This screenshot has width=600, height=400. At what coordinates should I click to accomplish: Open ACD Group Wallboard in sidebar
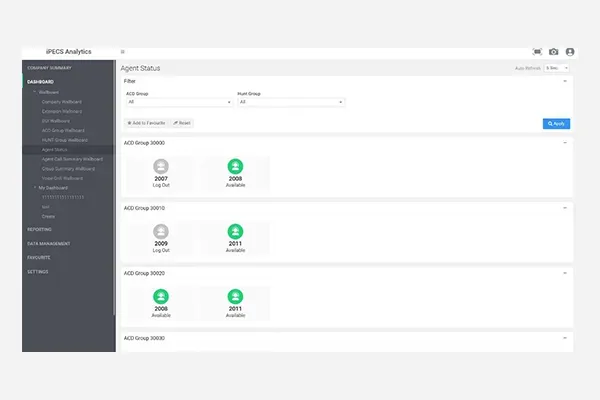click(x=63, y=131)
